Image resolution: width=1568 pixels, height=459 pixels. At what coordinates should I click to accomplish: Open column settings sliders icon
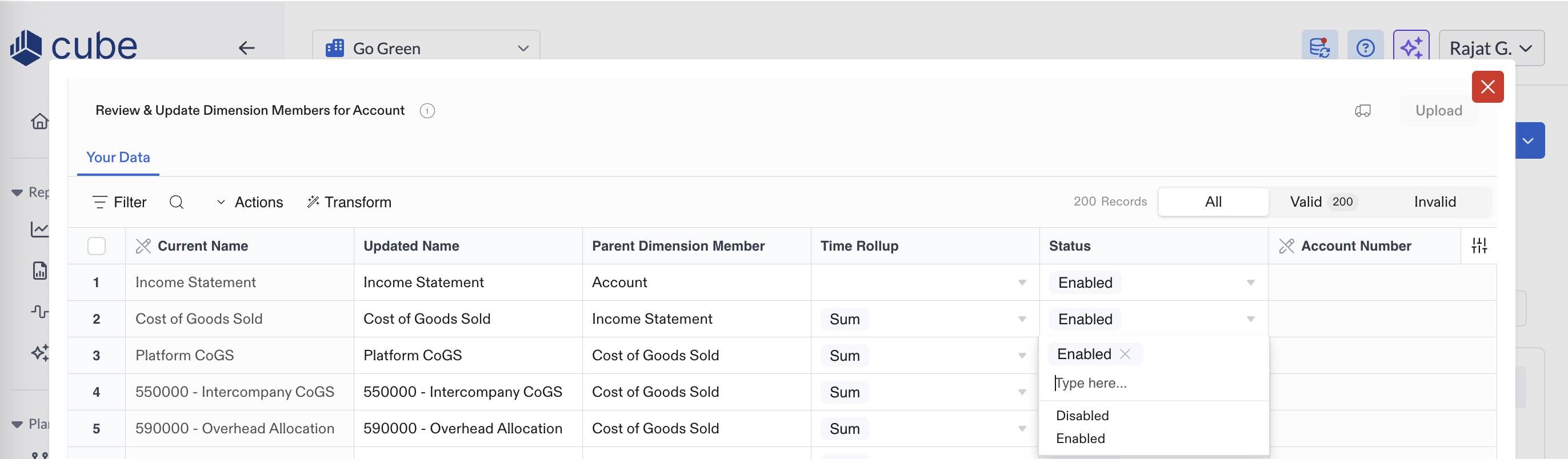(x=1479, y=245)
